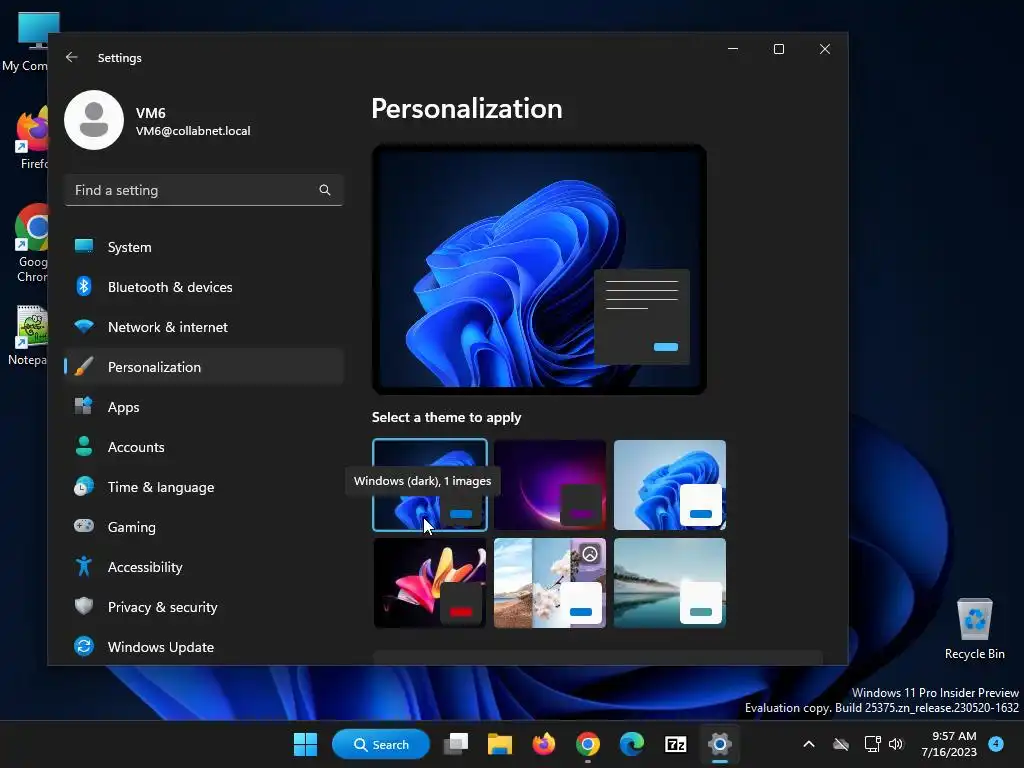Image resolution: width=1024 pixels, height=768 pixels.
Task: Launch Firefox from the taskbar
Action: coord(543,744)
